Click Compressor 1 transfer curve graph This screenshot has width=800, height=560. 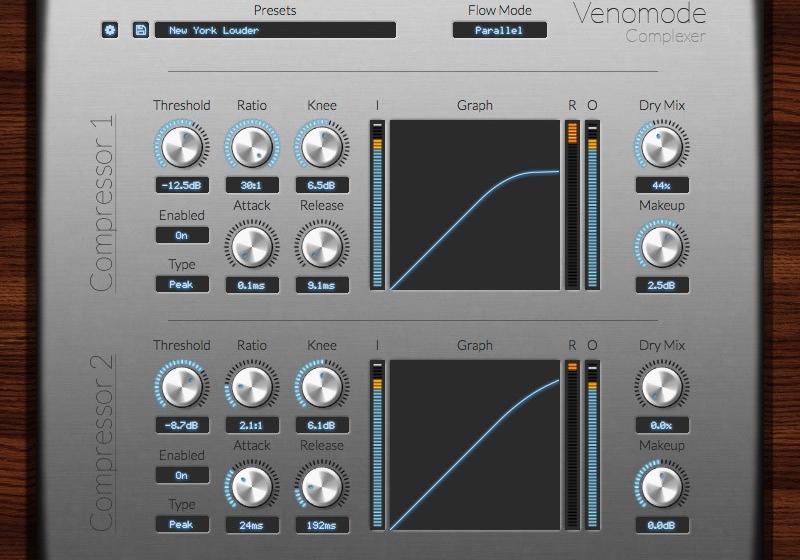(475, 205)
